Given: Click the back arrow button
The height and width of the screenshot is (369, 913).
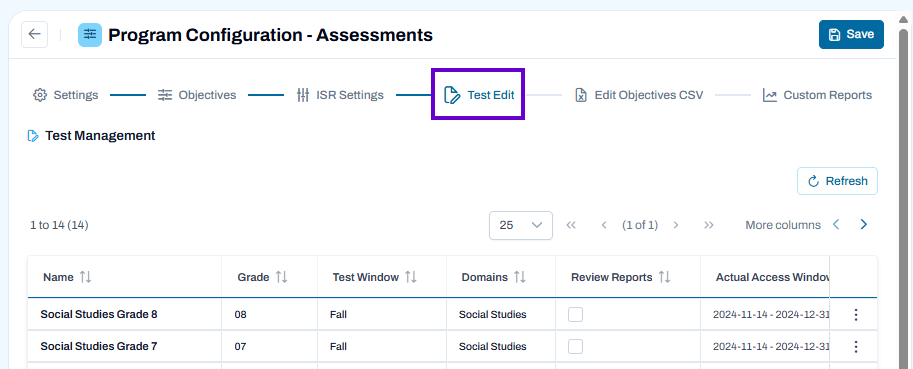Looking at the screenshot, I should tap(34, 34).
